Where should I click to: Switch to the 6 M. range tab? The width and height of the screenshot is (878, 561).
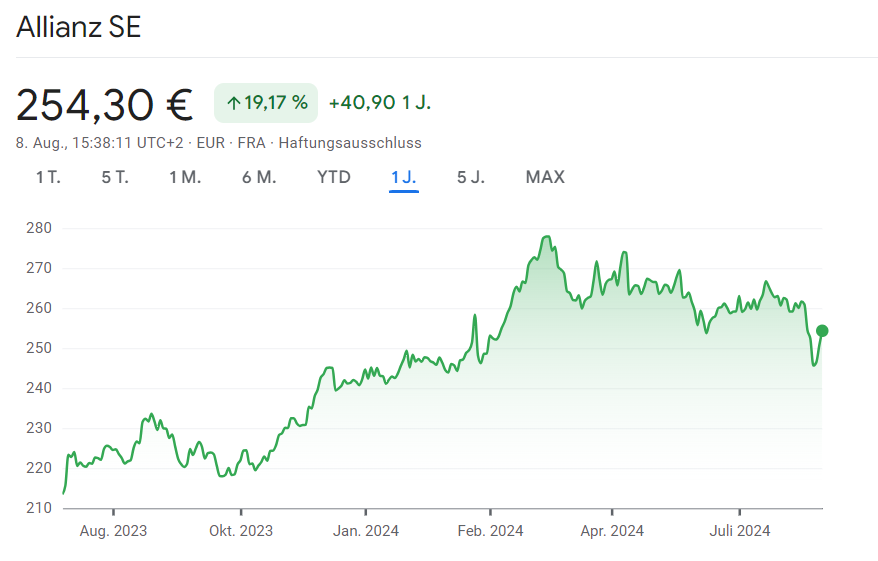coord(259,177)
